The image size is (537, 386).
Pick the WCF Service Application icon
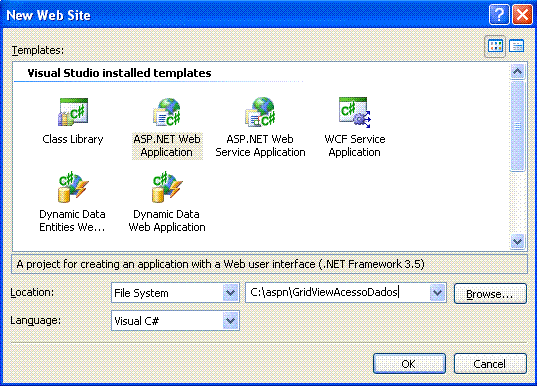[354, 112]
